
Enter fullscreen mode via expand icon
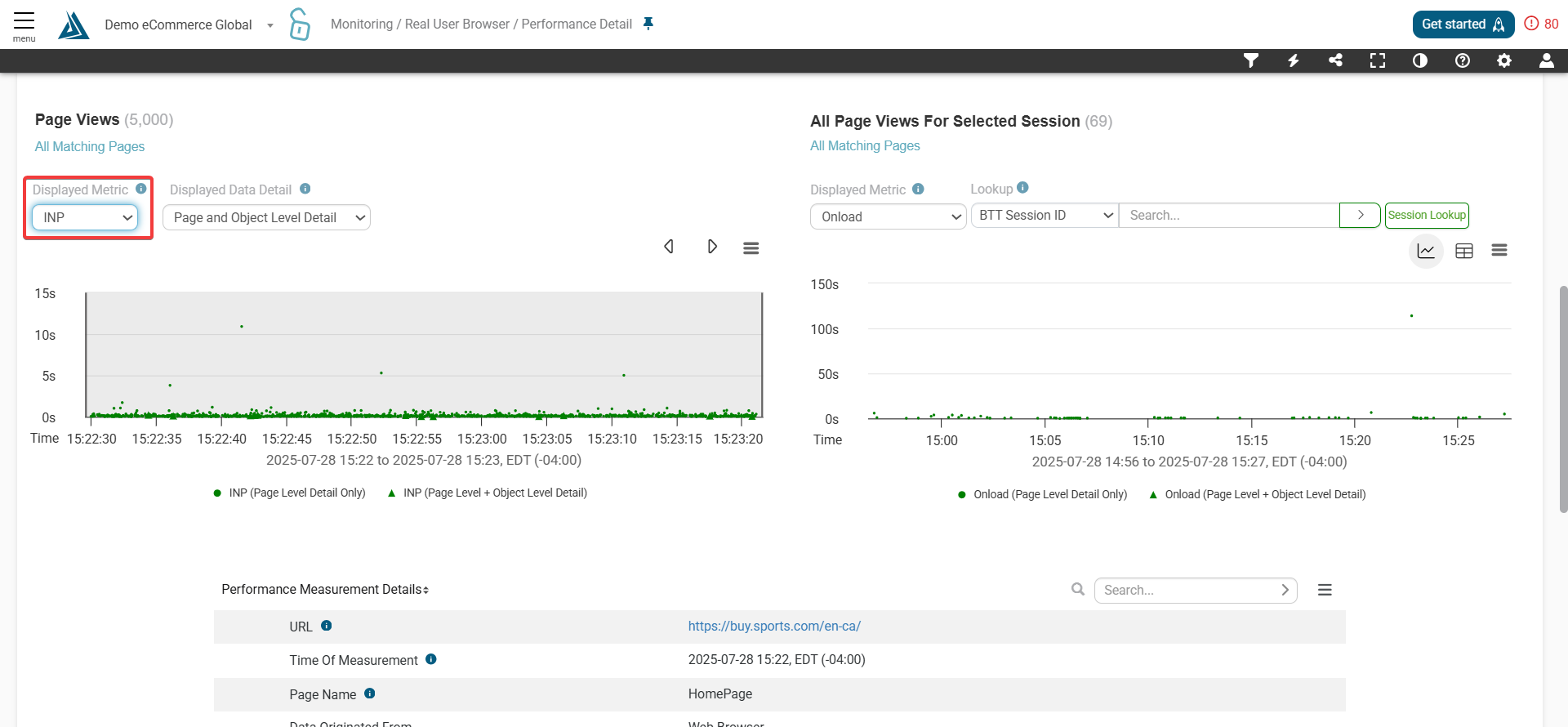click(x=1378, y=60)
